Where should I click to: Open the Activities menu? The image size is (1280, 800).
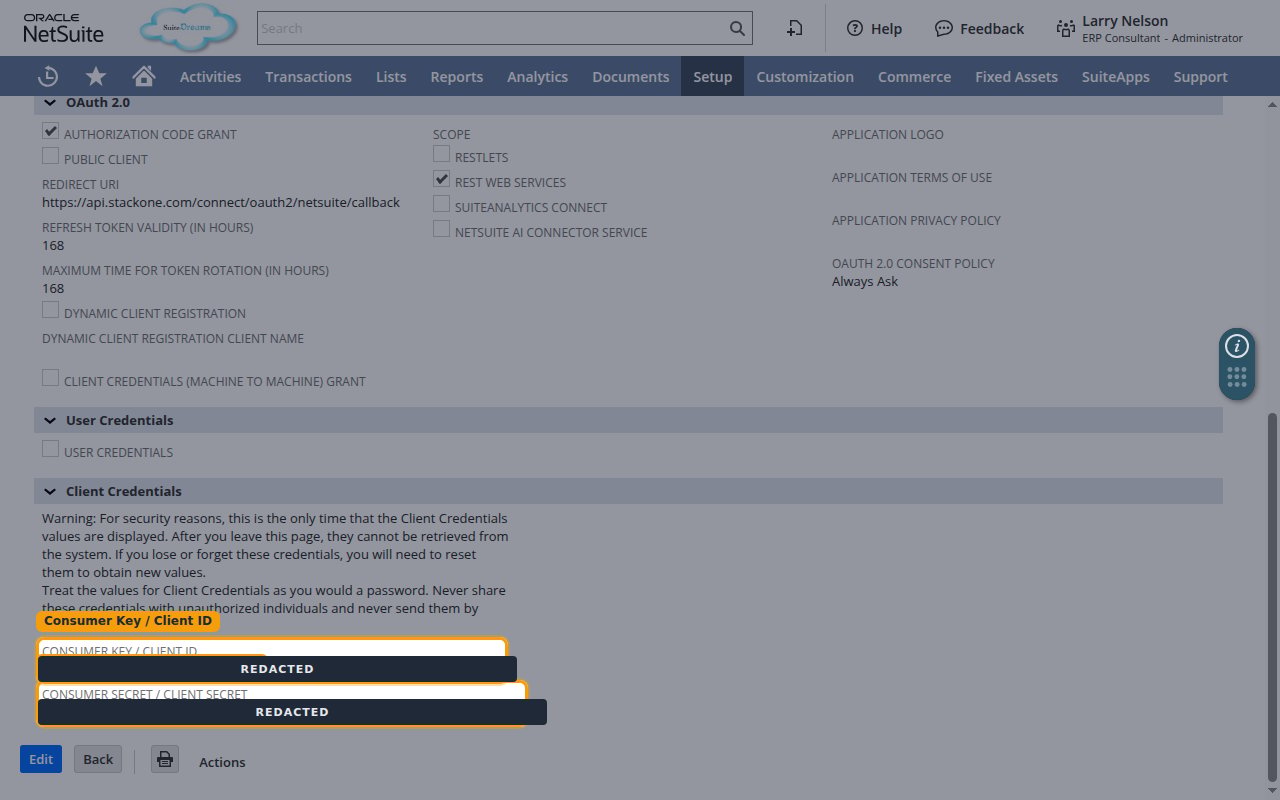tap(210, 76)
